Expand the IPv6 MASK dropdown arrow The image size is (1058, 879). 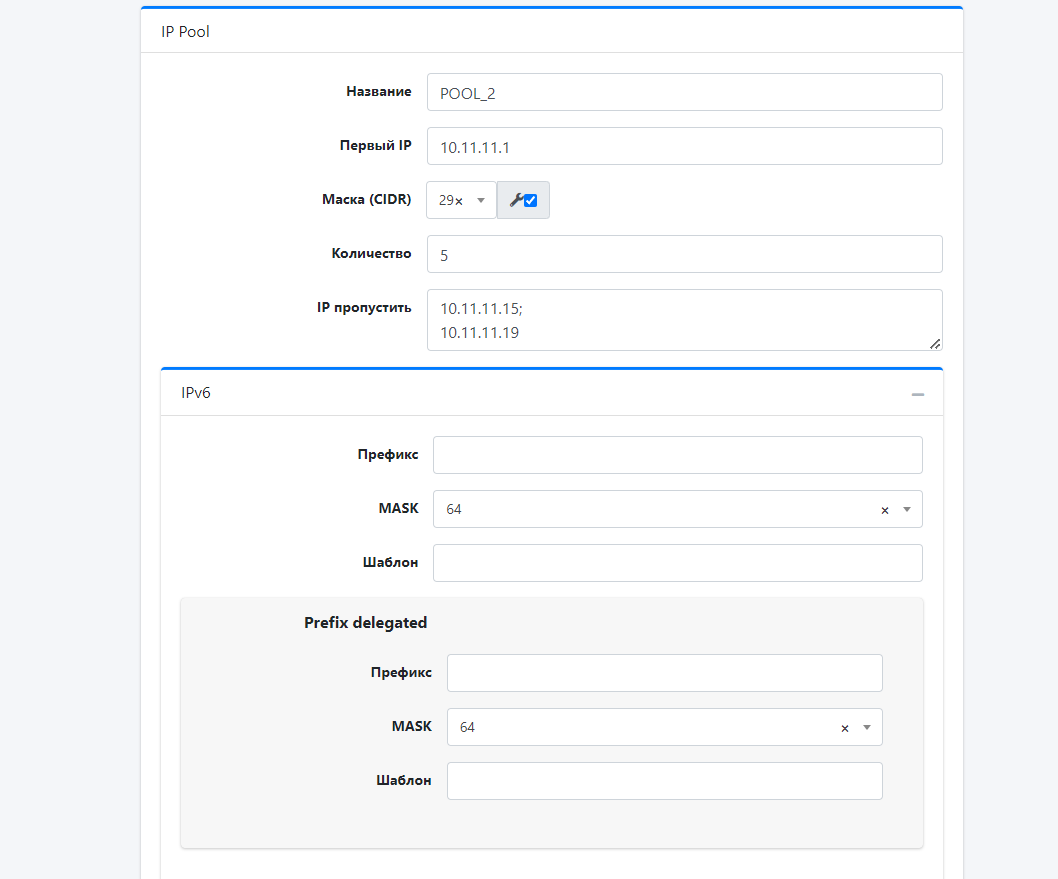pyautogui.click(x=907, y=509)
